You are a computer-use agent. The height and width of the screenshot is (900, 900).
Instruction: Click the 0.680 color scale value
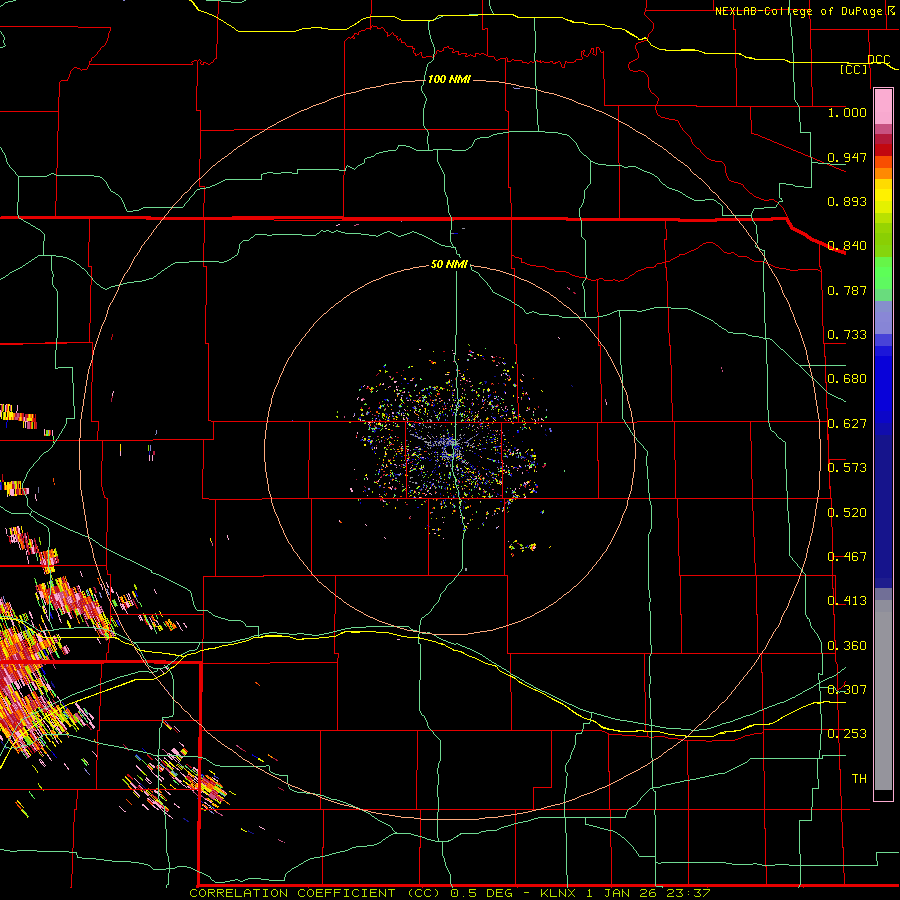pos(847,379)
